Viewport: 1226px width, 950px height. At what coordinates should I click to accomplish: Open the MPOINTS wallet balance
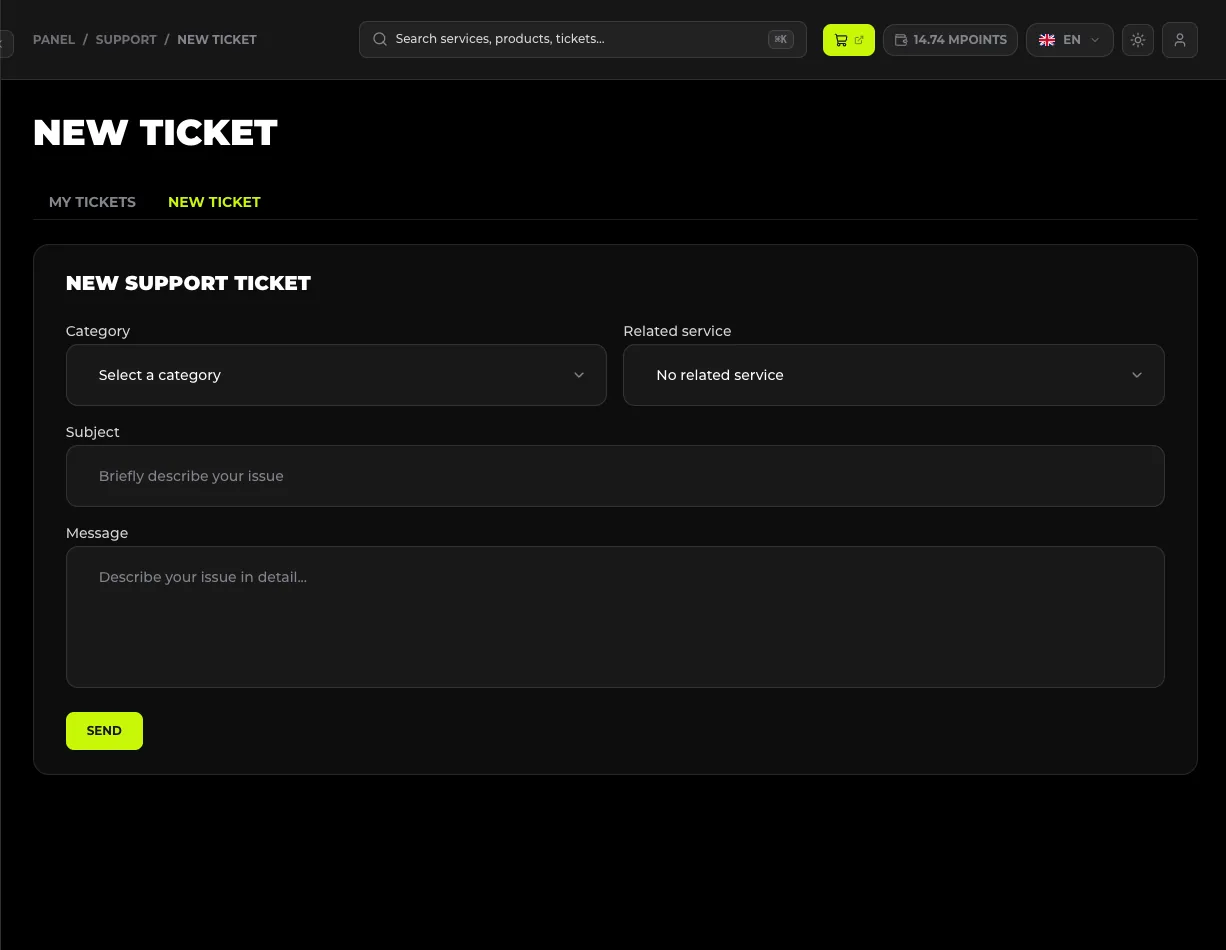point(950,40)
